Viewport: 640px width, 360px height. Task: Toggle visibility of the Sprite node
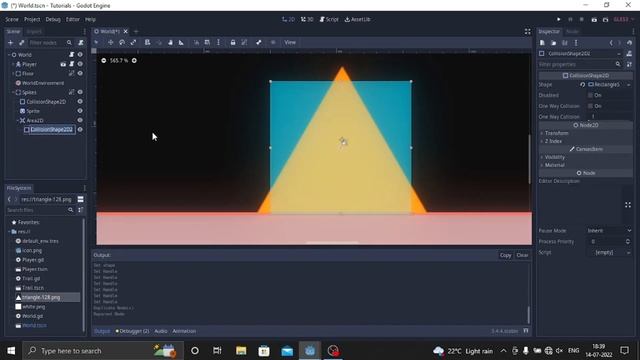click(x=80, y=111)
